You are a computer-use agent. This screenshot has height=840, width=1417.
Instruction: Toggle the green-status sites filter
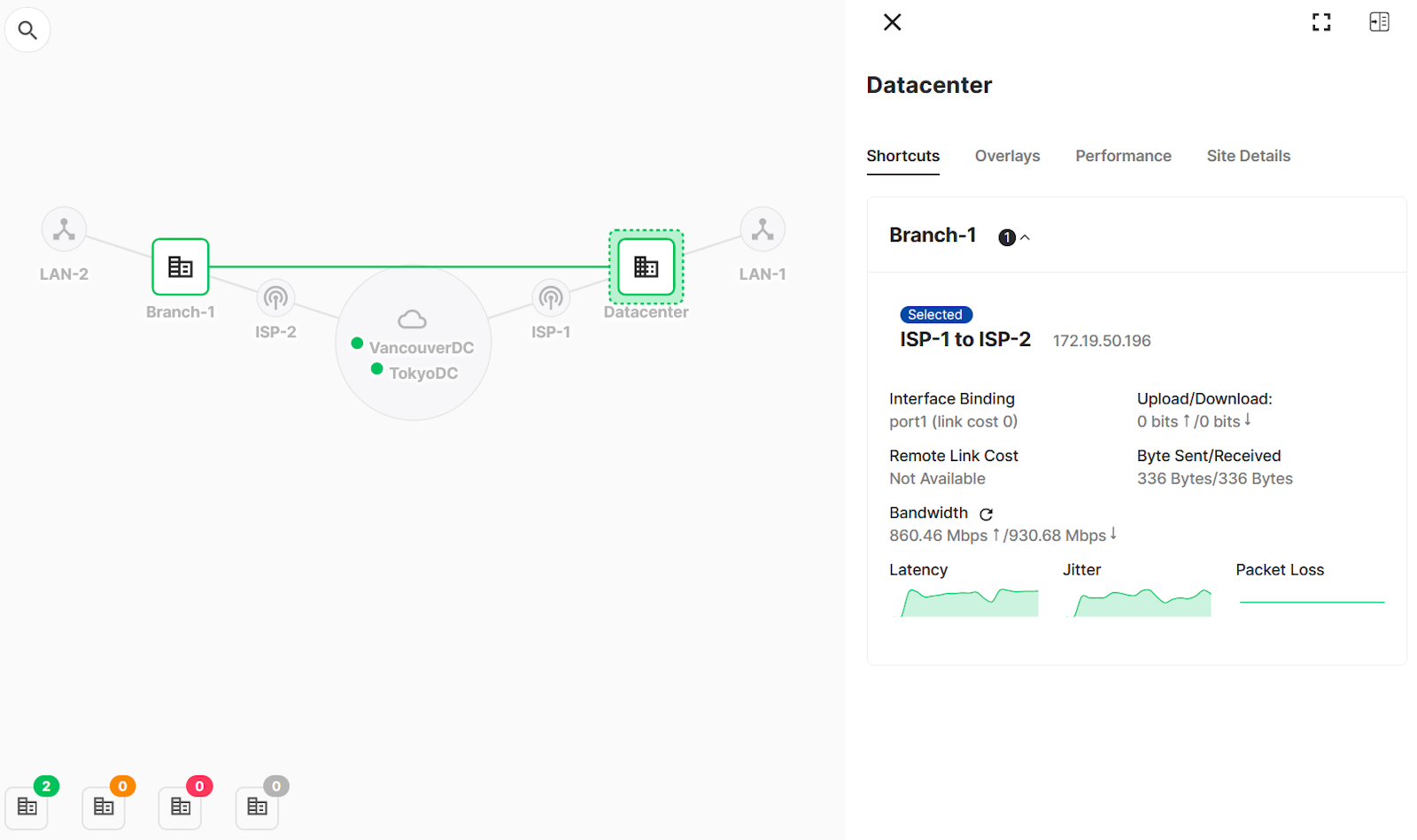27,806
